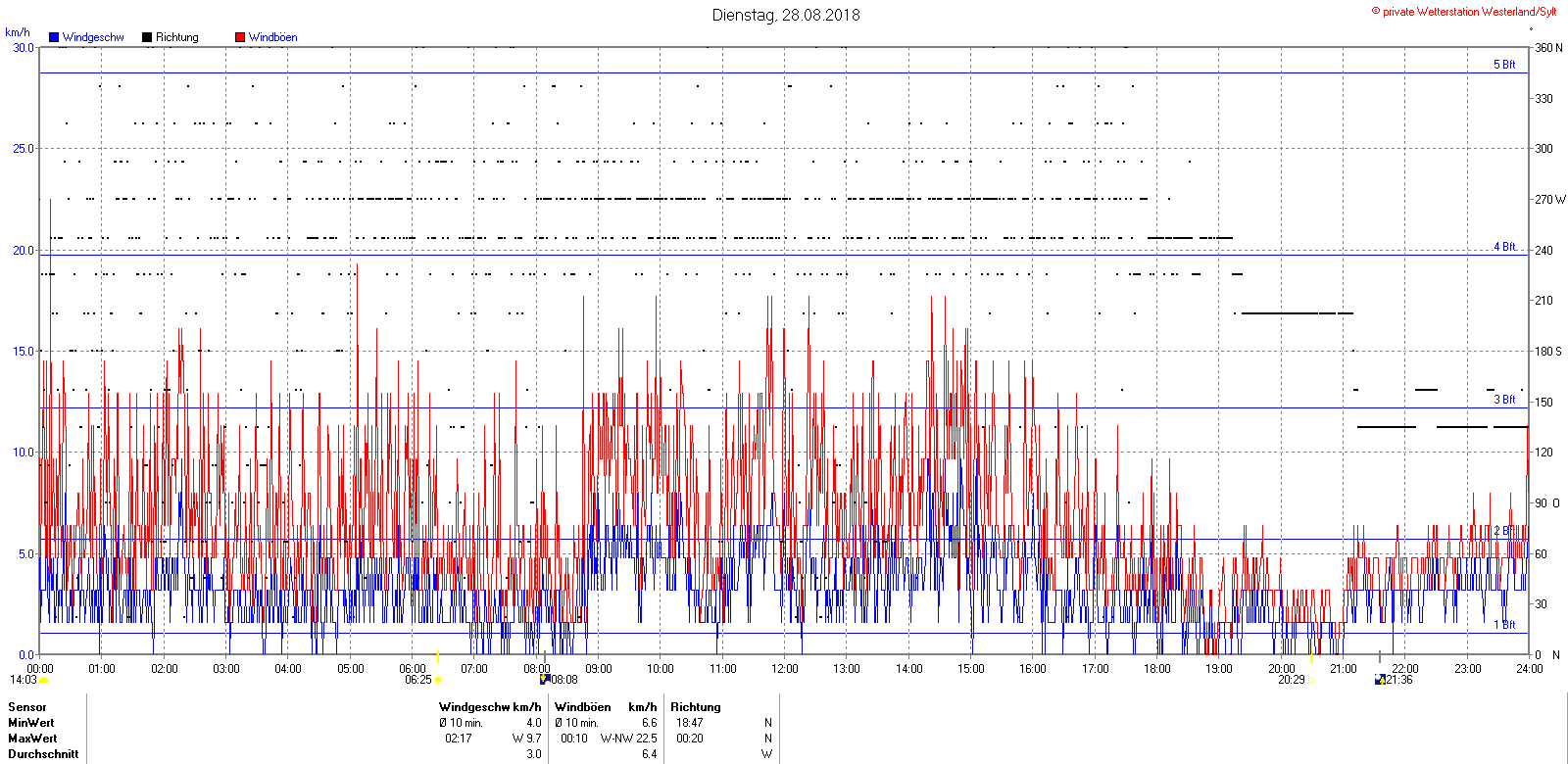The height and width of the screenshot is (764, 1568).
Task: Click the average wind speed value '3.0'
Action: pyautogui.click(x=534, y=754)
